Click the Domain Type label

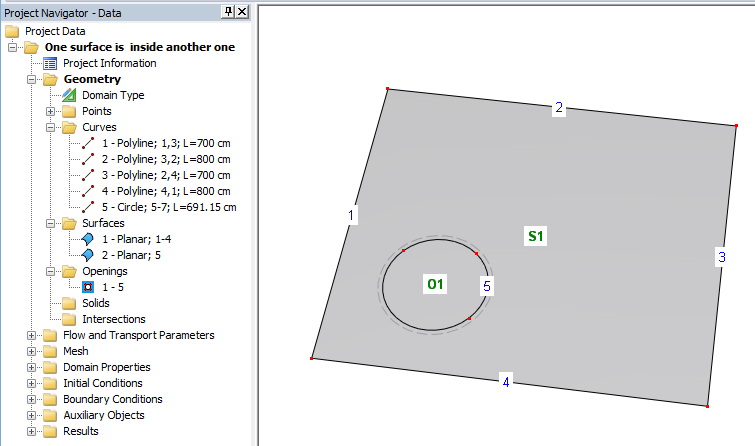(113, 95)
